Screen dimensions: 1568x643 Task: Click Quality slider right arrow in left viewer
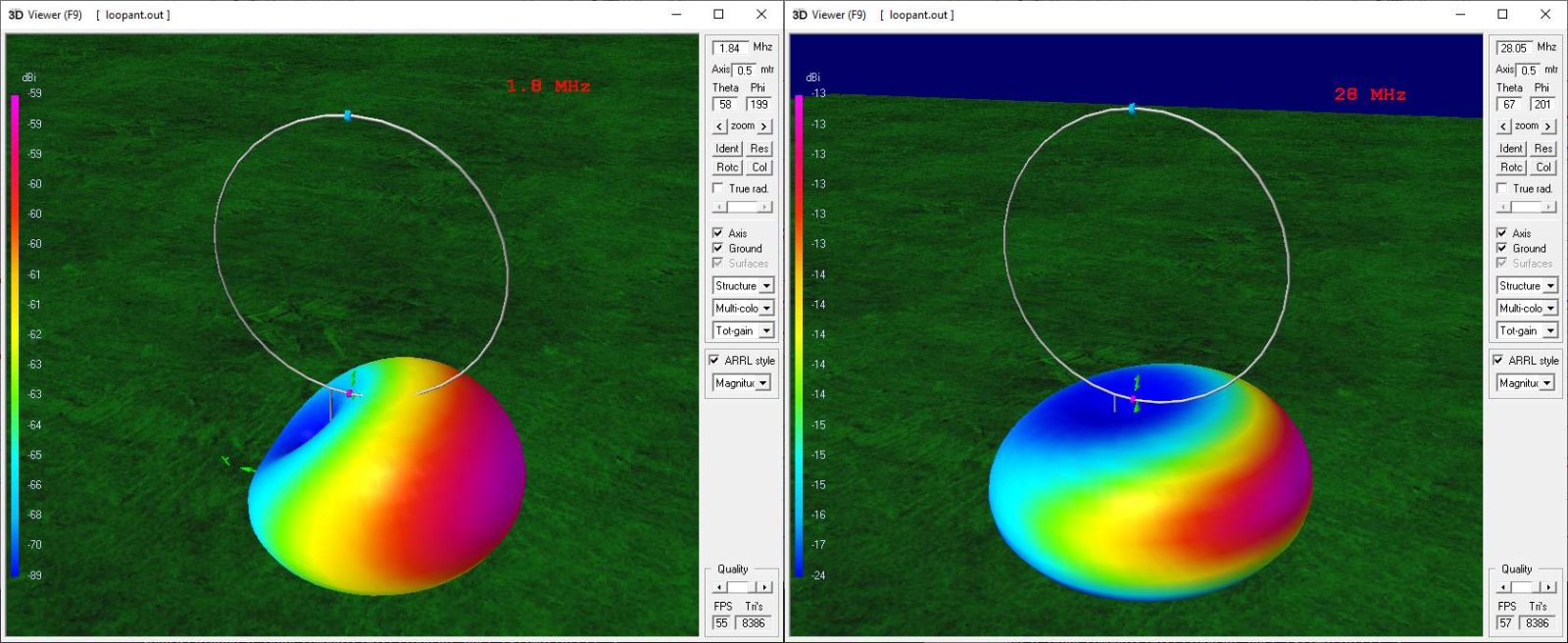pos(765,587)
